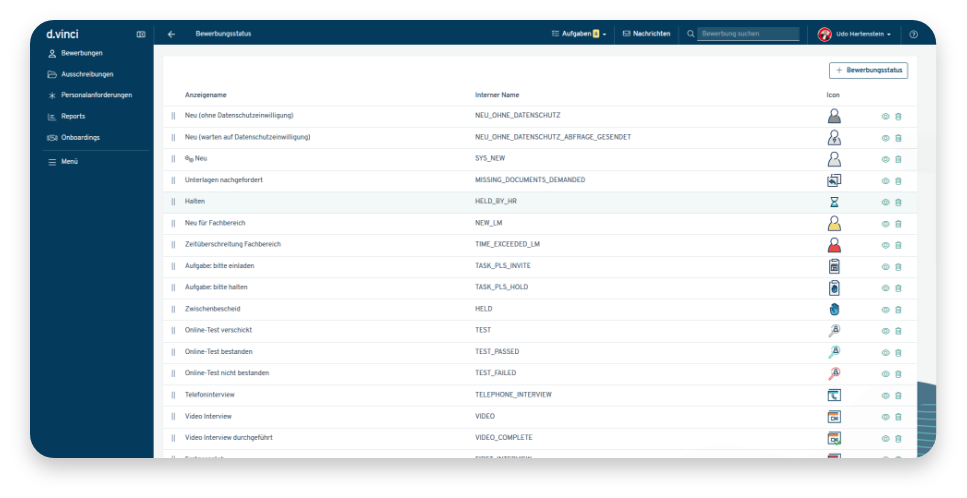Toggle visibility eye for Neu für Fachbereich
The width and height of the screenshot is (967, 498).
pyautogui.click(x=885, y=224)
